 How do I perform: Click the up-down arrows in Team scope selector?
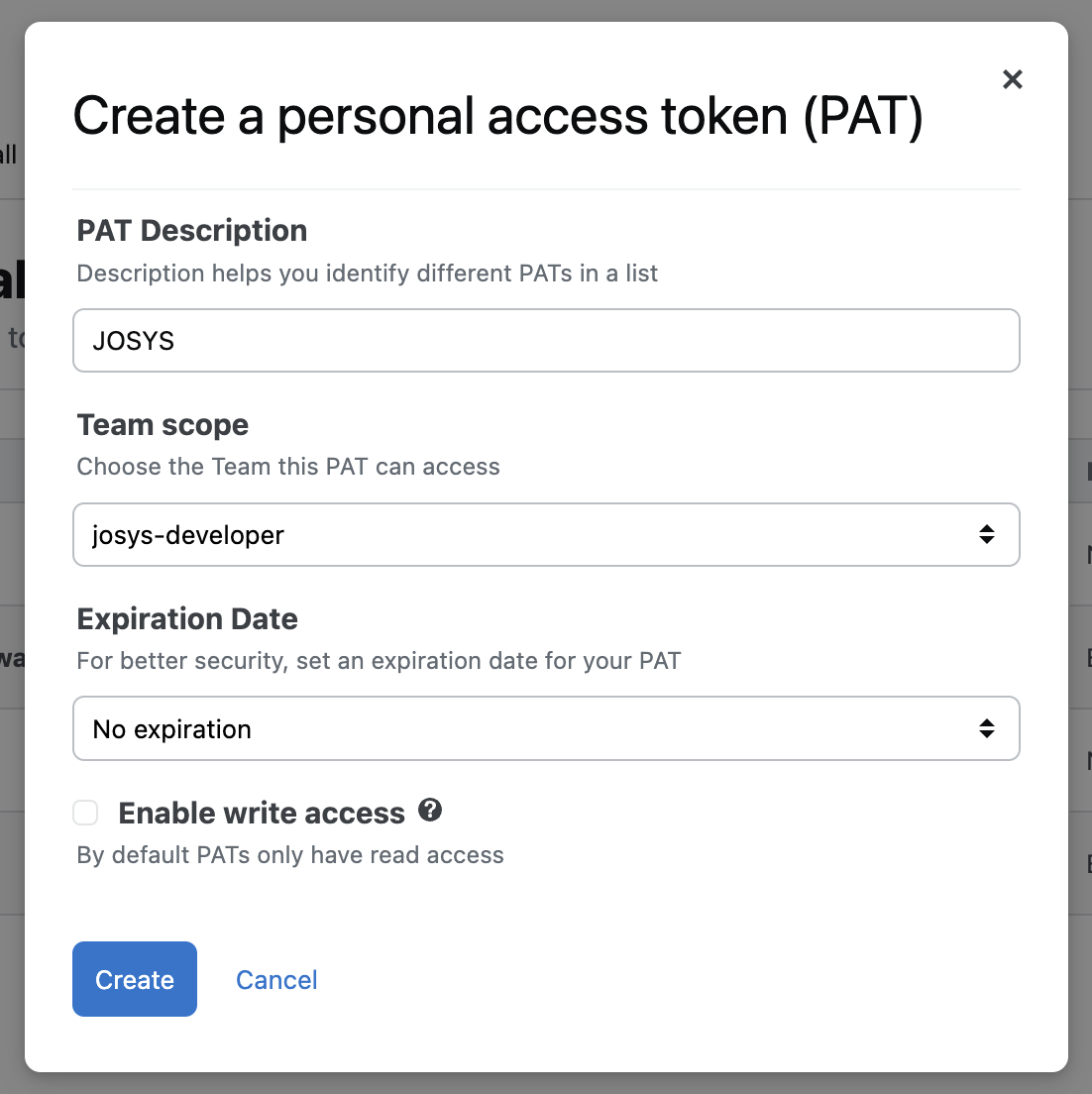pyautogui.click(x=987, y=535)
